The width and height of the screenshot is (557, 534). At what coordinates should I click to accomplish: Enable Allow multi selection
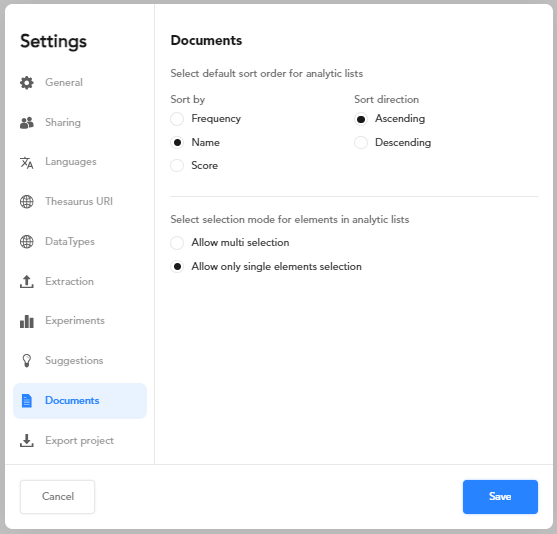point(177,243)
